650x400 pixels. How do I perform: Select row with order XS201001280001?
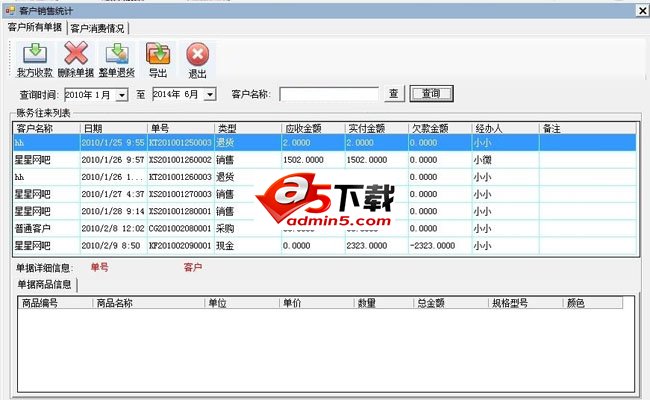pyautogui.click(x=325, y=211)
